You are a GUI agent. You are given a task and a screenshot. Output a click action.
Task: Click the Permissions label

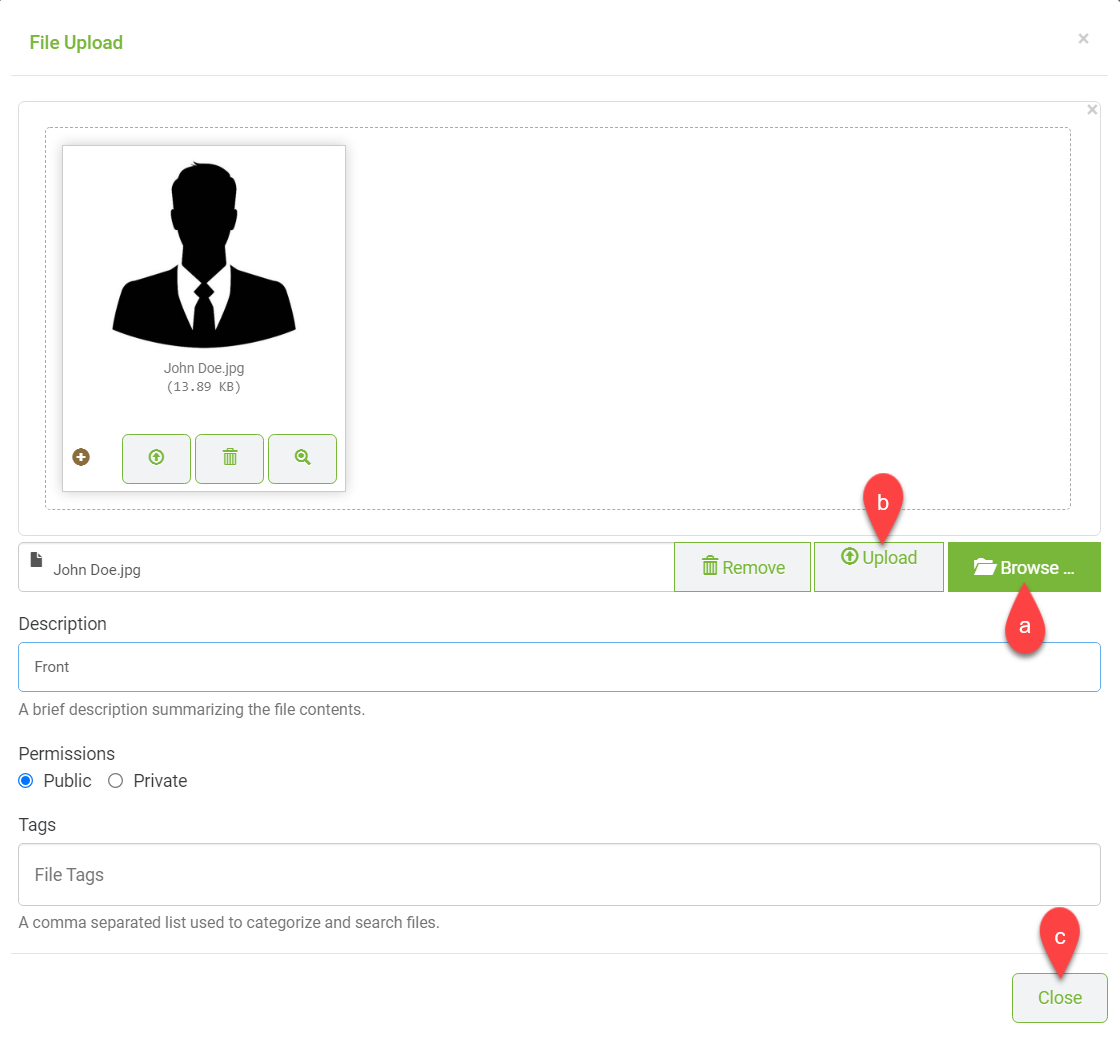click(66, 753)
